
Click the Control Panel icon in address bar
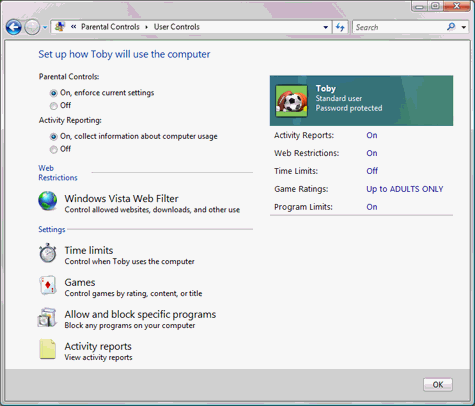[x=60, y=27]
